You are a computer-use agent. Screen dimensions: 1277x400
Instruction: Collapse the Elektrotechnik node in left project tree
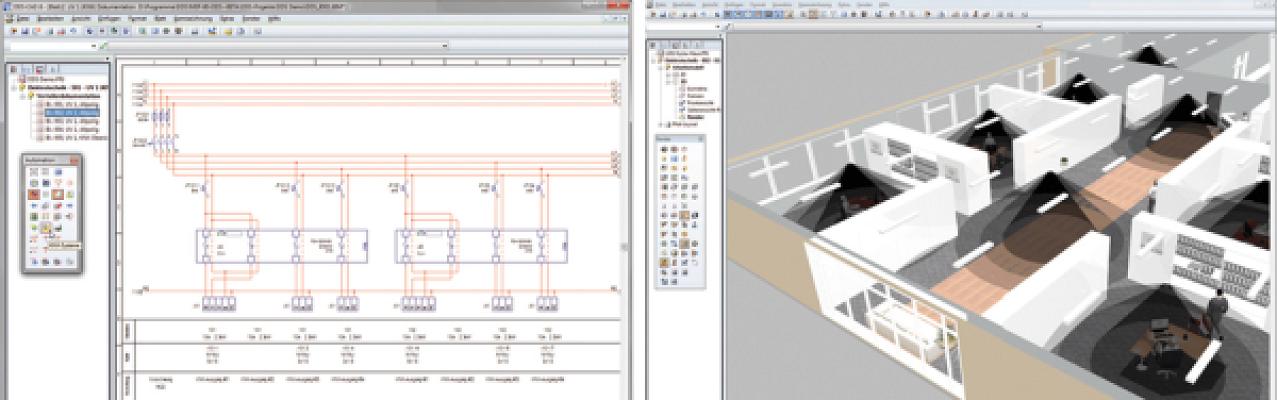(15, 88)
